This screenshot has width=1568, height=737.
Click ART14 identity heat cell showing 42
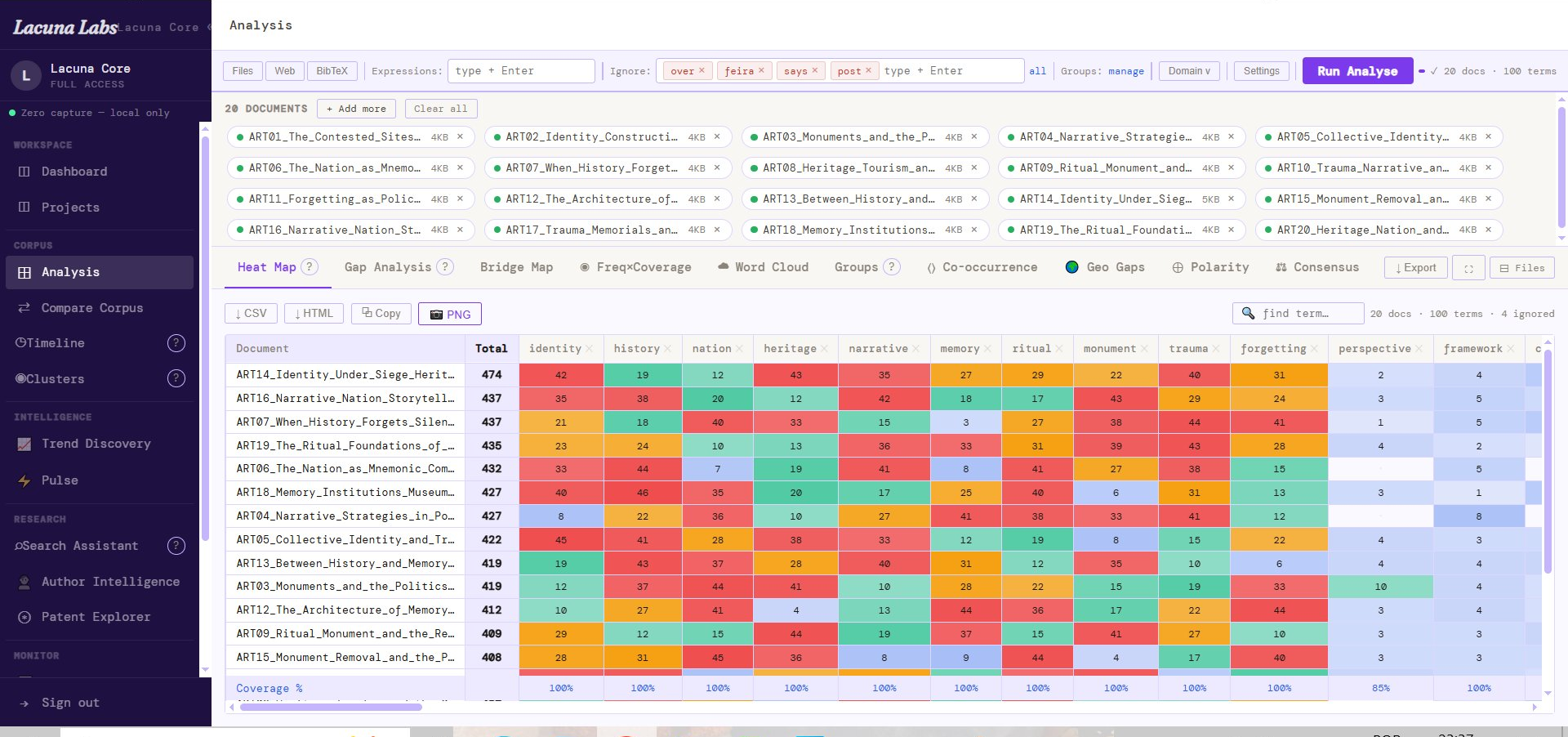[x=561, y=375]
